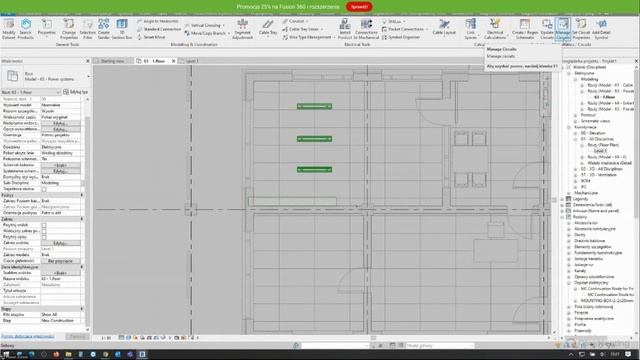Open Connections to Mechanical tool
The width and height of the screenshot is (640, 360).
coord(367,29)
